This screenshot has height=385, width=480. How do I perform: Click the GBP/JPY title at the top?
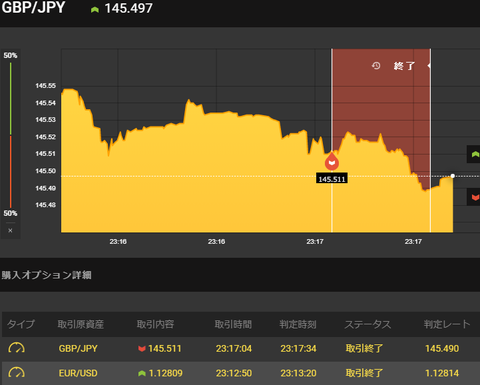33,7
